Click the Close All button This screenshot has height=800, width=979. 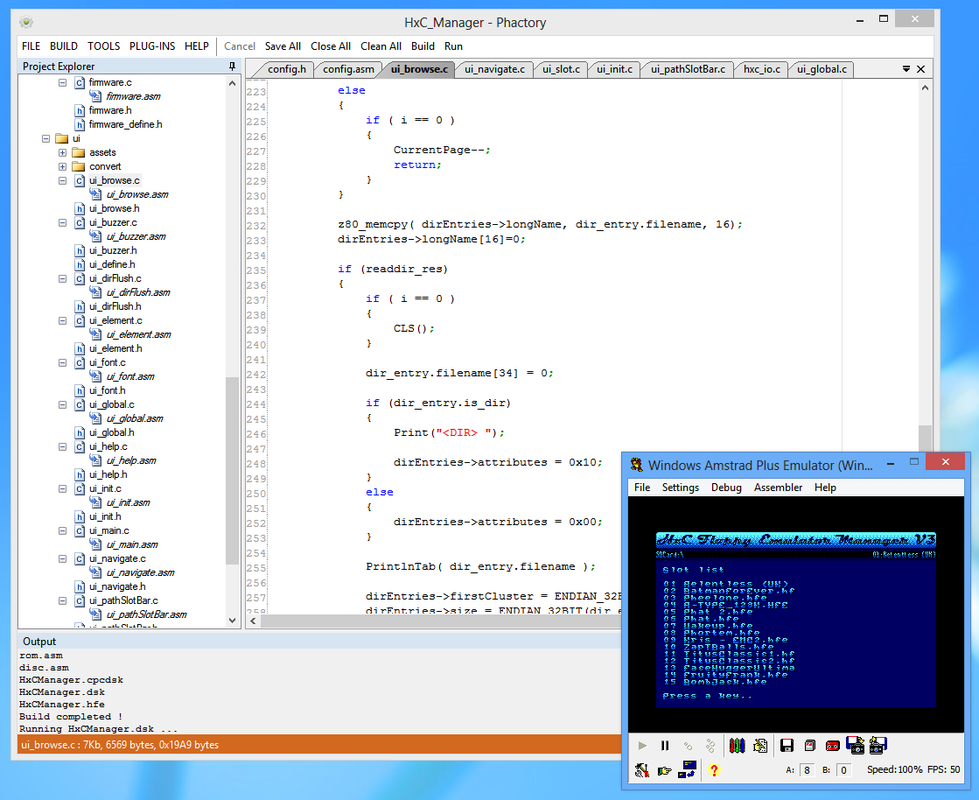tap(330, 46)
